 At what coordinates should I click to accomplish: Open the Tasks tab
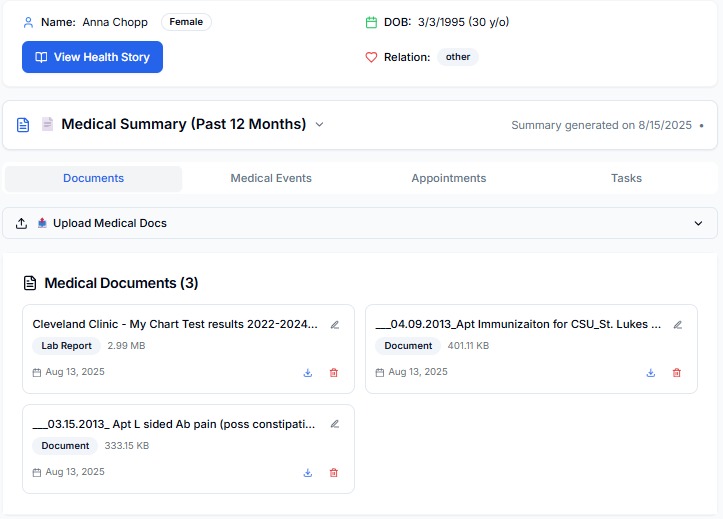click(x=626, y=178)
